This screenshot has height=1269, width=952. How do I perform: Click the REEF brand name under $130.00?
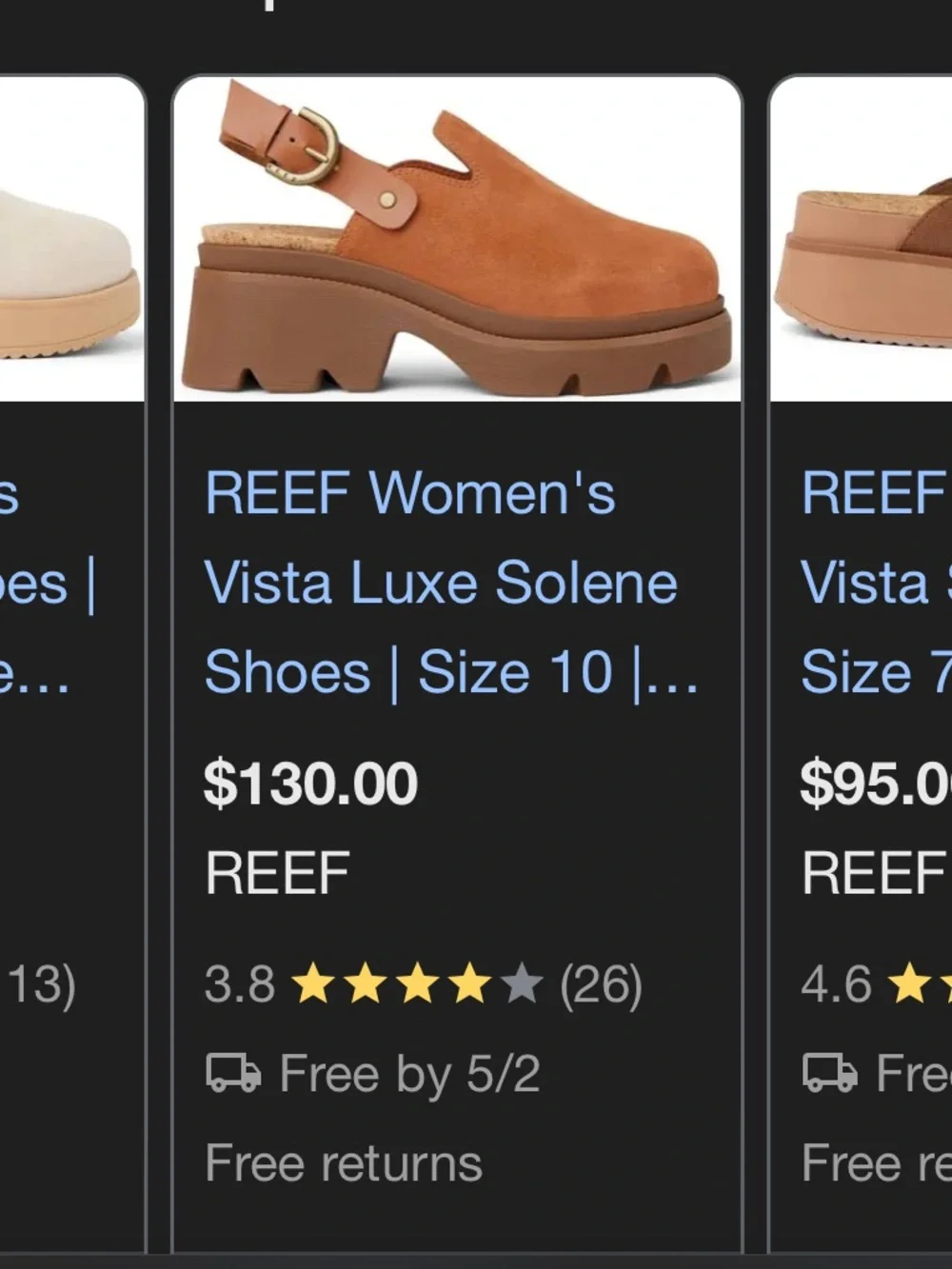pyautogui.click(x=276, y=870)
